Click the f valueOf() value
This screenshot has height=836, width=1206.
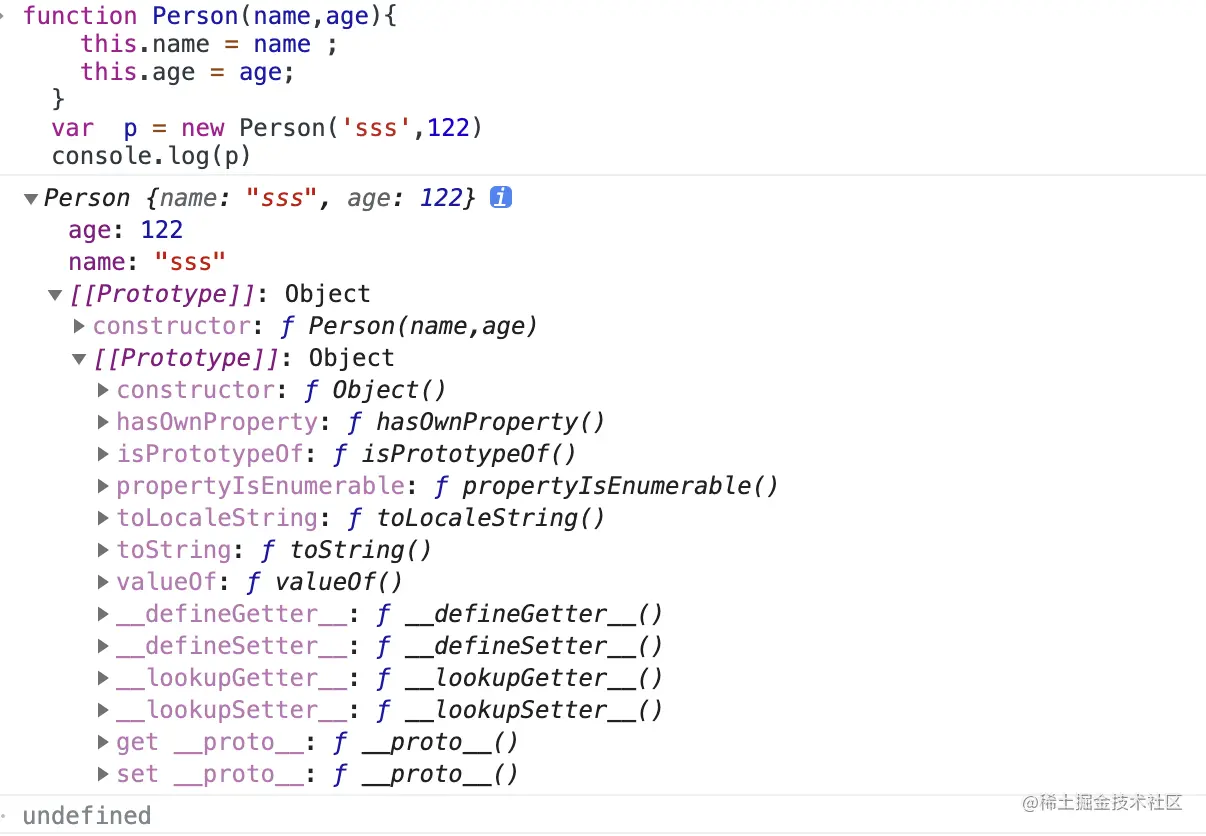pos(324,582)
